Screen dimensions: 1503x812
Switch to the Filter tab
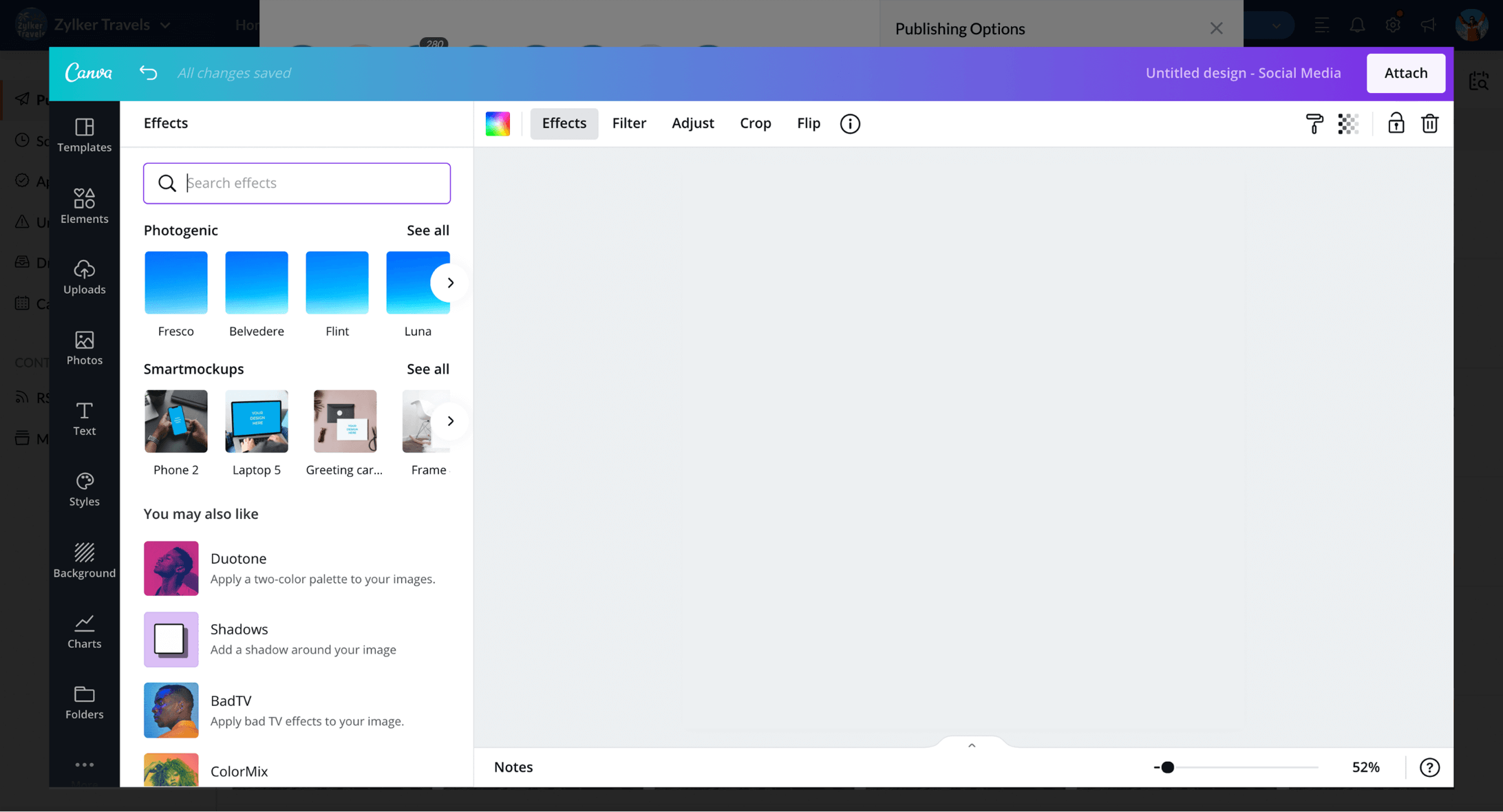[629, 123]
